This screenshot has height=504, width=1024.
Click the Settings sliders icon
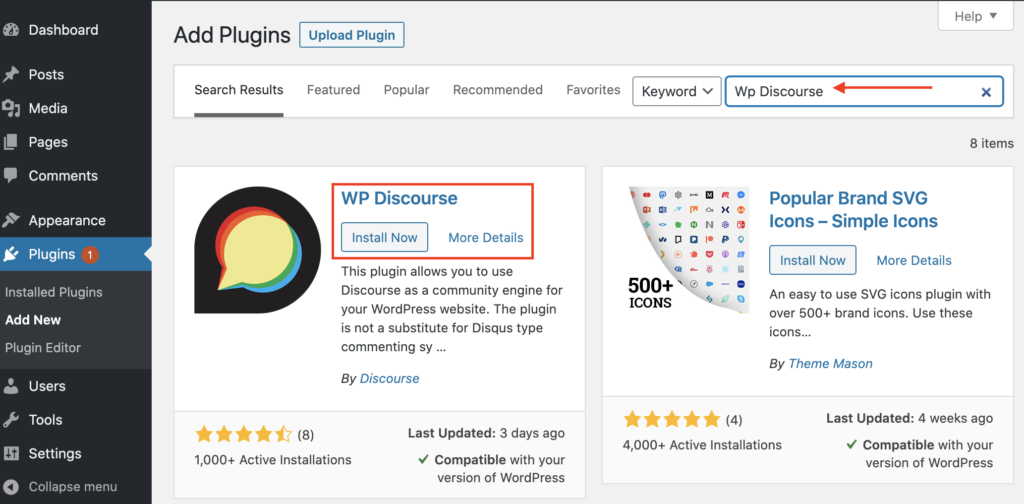(x=10, y=453)
